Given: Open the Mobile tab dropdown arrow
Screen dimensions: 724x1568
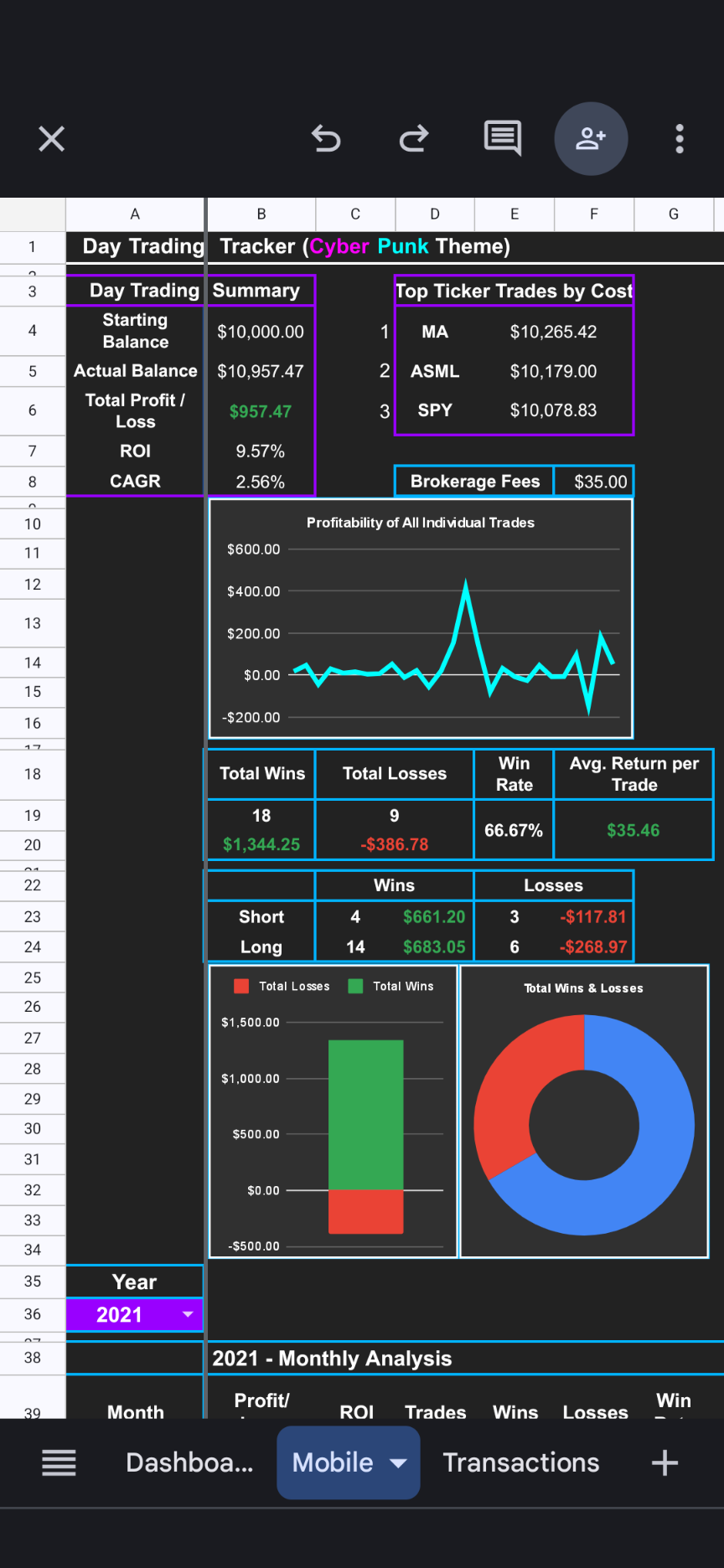Looking at the screenshot, I should click(x=399, y=1463).
